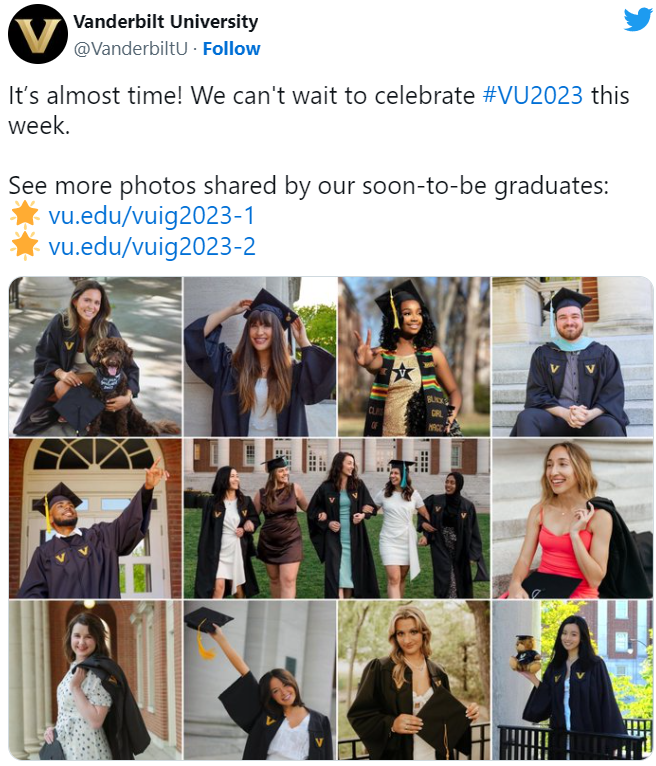This screenshot has width=656, height=766.
Task: Click the star emoji beside vuig2023-1 link
Action: [24, 214]
